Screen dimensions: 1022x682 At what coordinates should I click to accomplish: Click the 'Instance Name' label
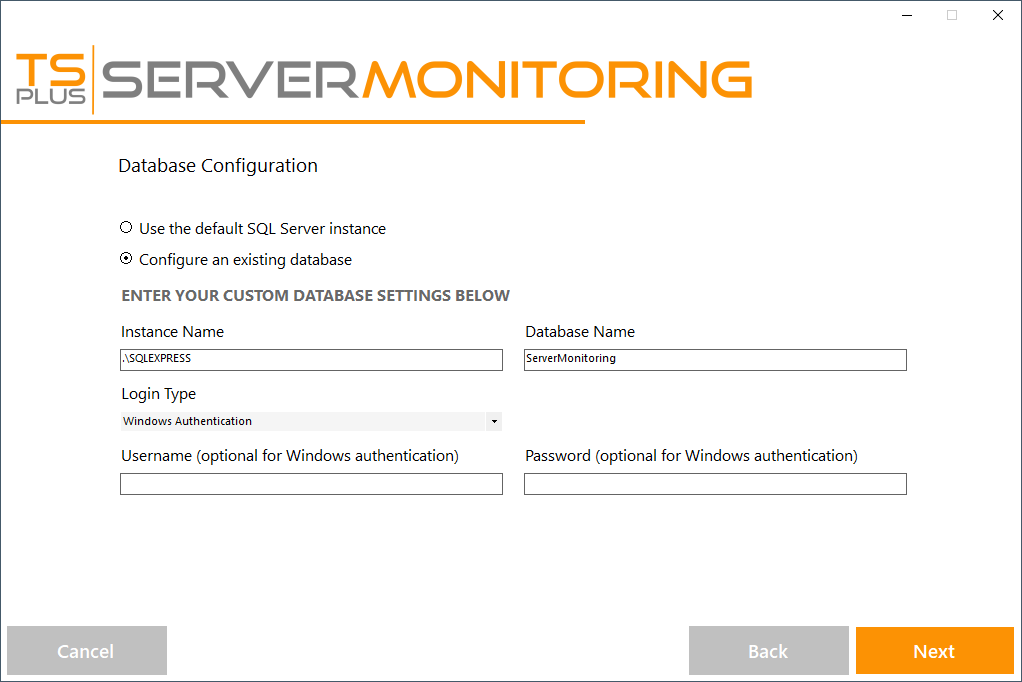172,332
